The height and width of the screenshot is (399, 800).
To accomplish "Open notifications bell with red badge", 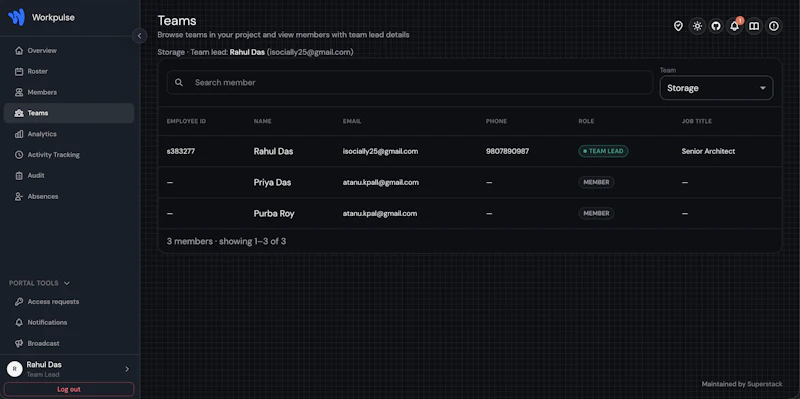I will tap(735, 26).
